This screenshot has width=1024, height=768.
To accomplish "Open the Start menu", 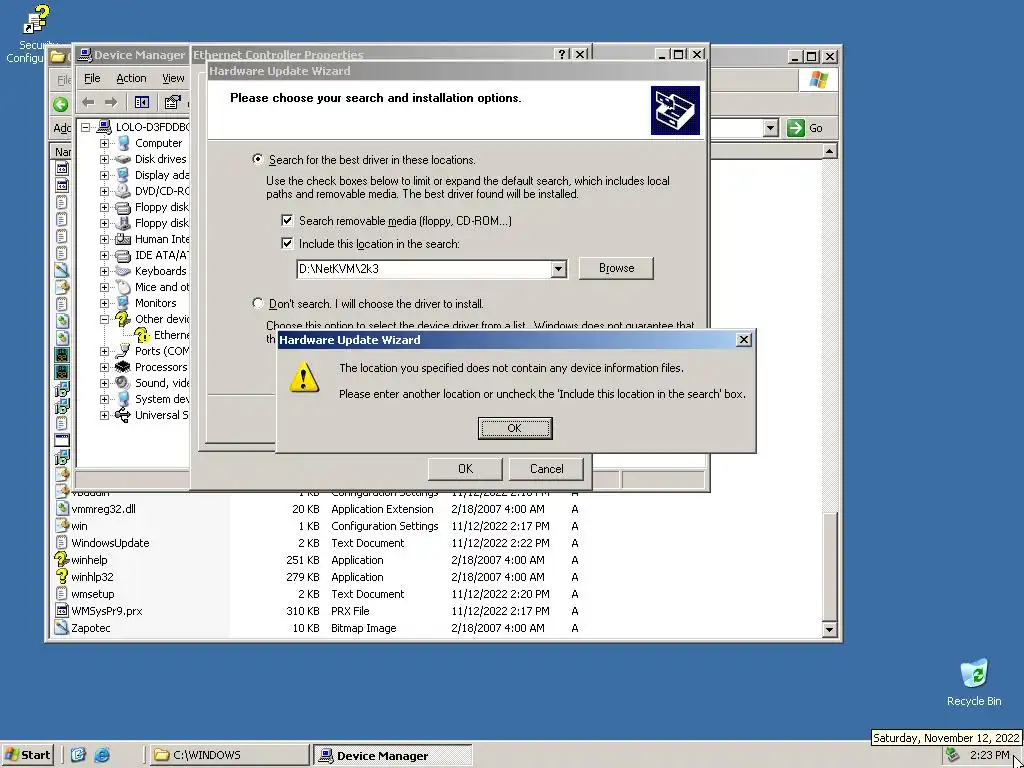I will [x=27, y=755].
